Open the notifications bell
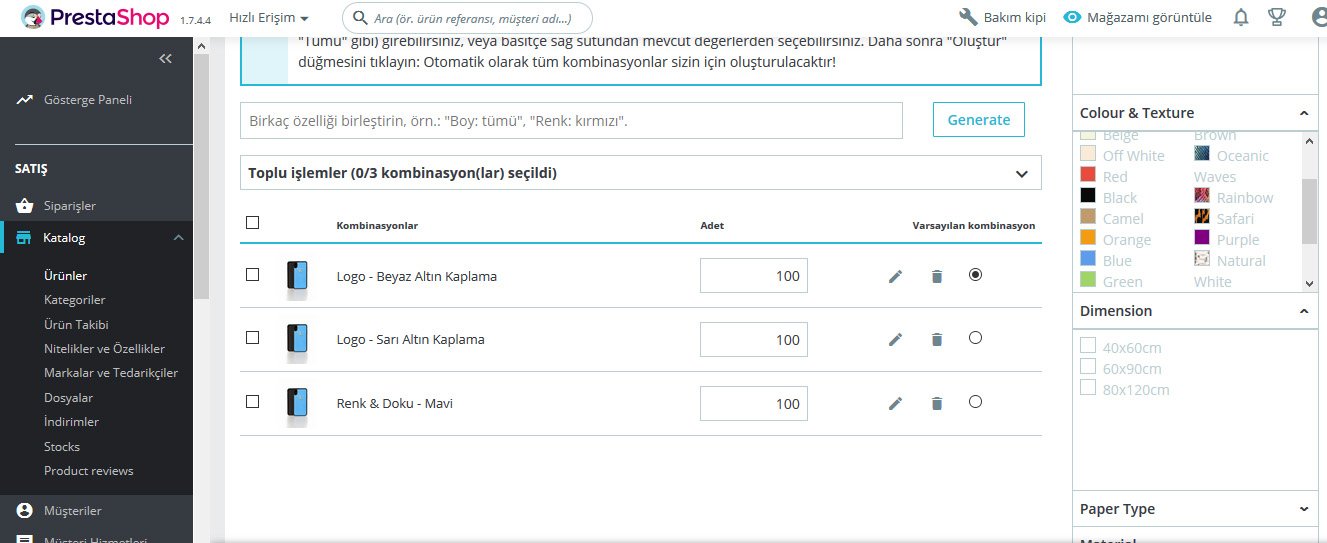The image size is (1327, 543). [x=1241, y=17]
